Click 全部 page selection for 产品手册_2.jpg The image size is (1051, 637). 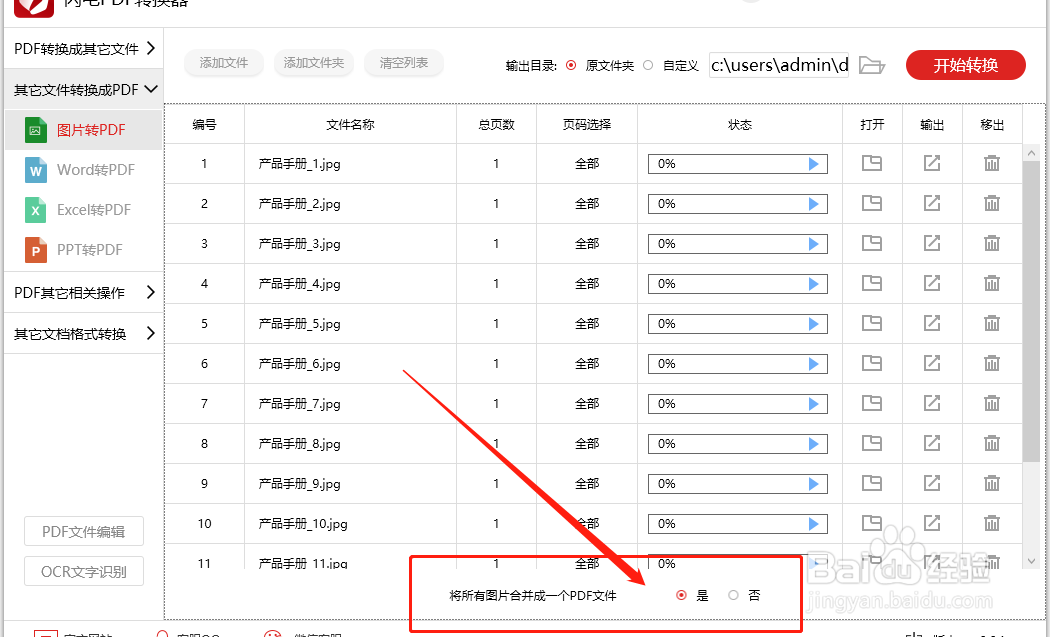pos(586,203)
